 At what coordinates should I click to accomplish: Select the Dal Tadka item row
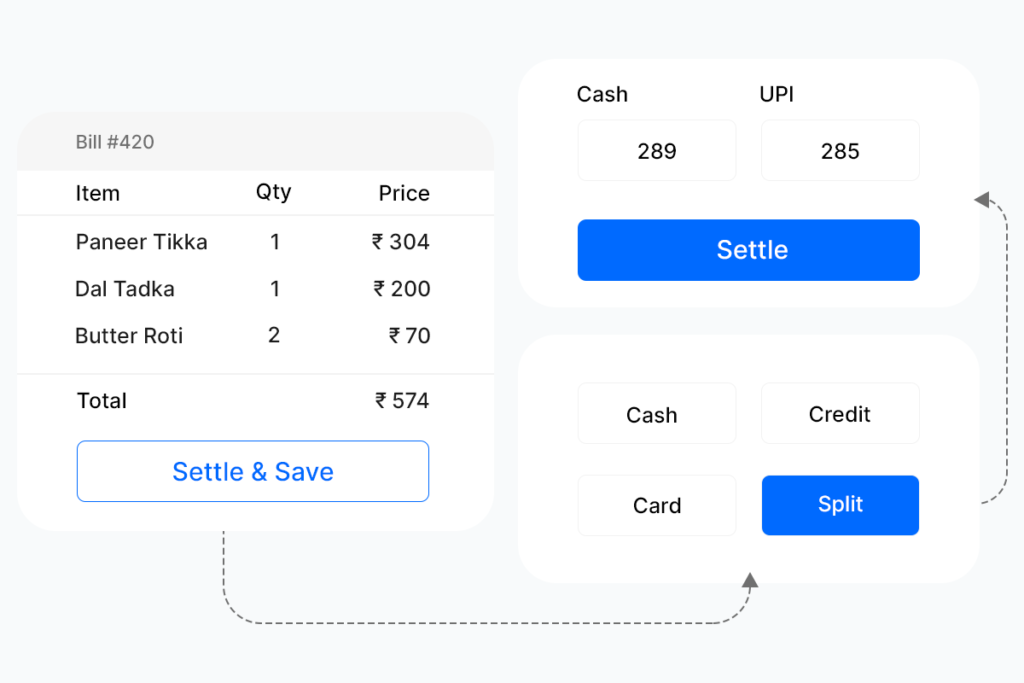(x=253, y=289)
